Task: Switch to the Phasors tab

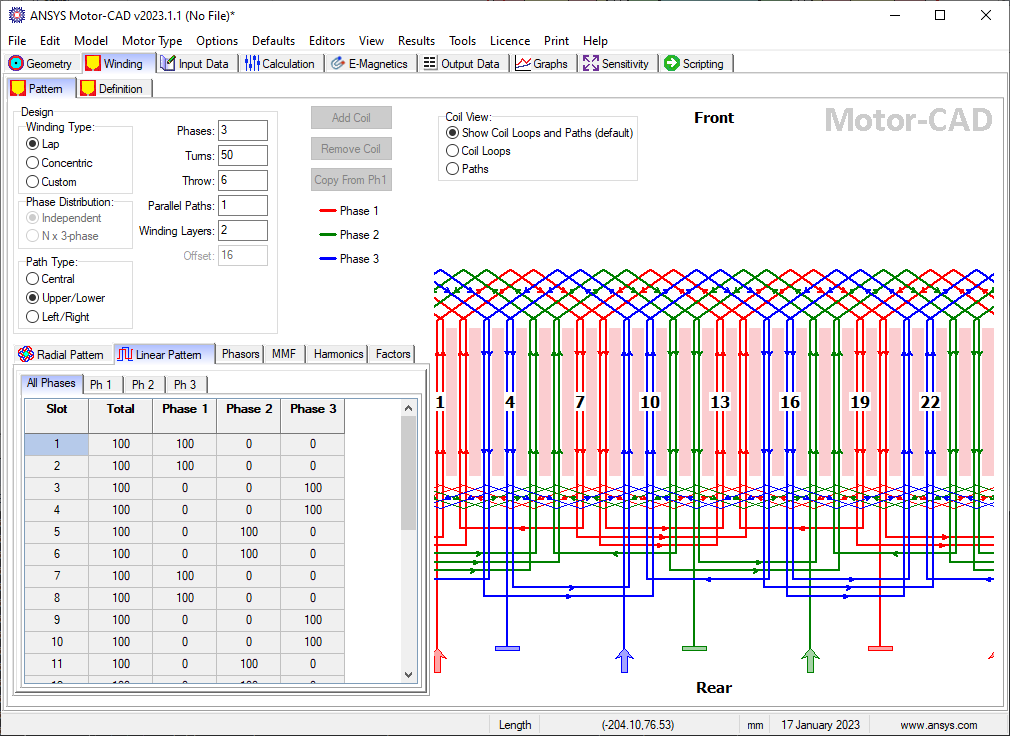Action: [x=240, y=354]
